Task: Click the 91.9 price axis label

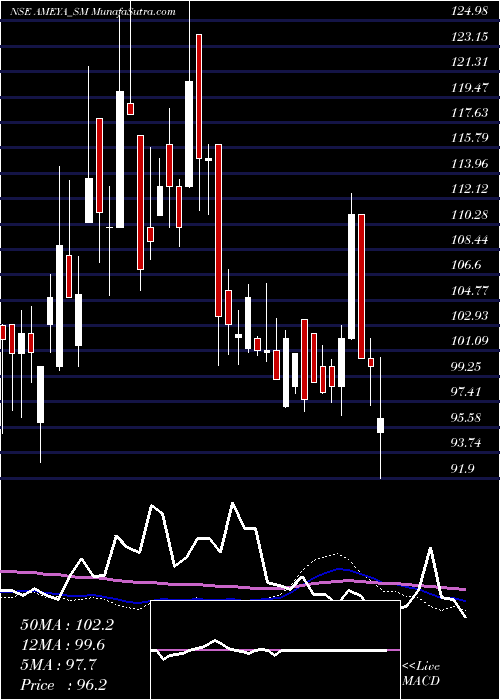Action: (x=464, y=468)
